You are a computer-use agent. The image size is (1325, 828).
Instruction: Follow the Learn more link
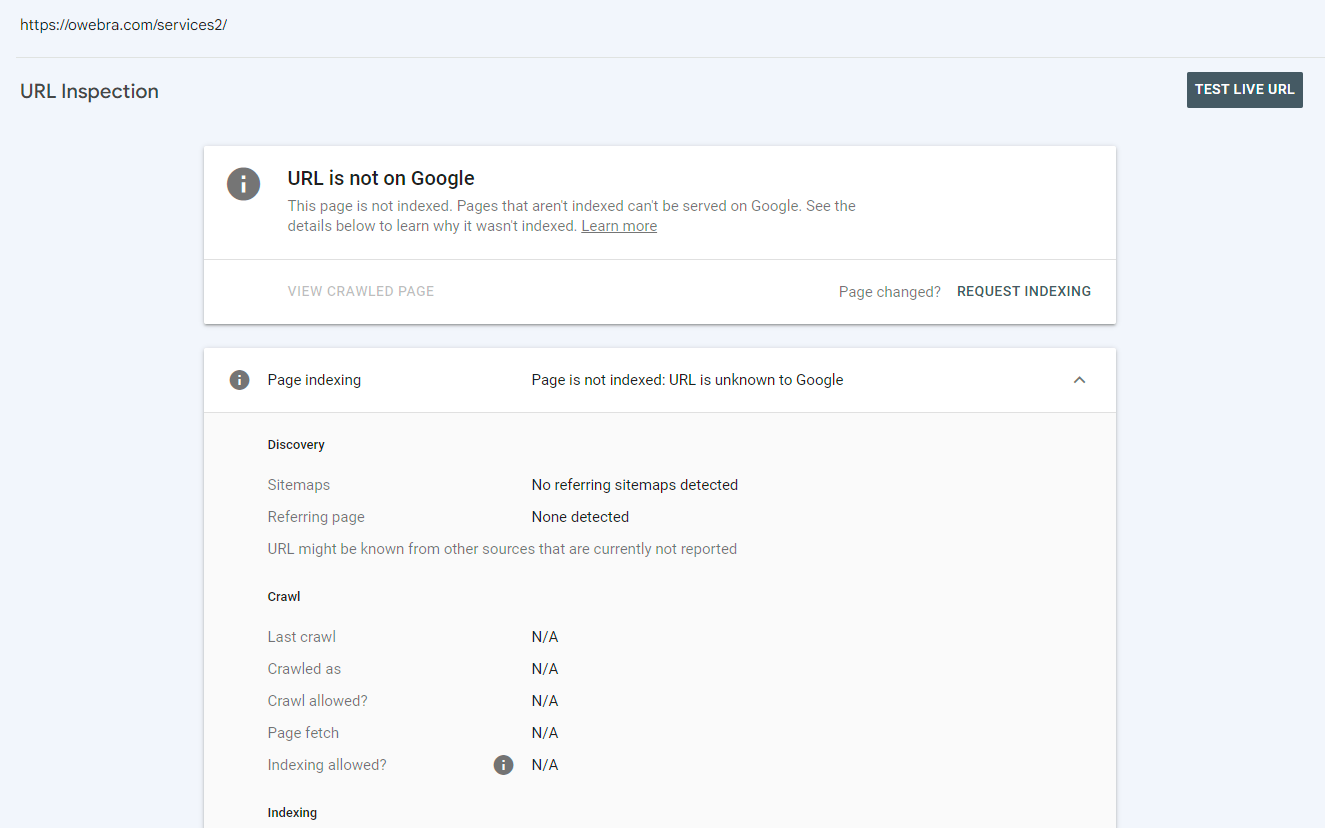coord(619,226)
